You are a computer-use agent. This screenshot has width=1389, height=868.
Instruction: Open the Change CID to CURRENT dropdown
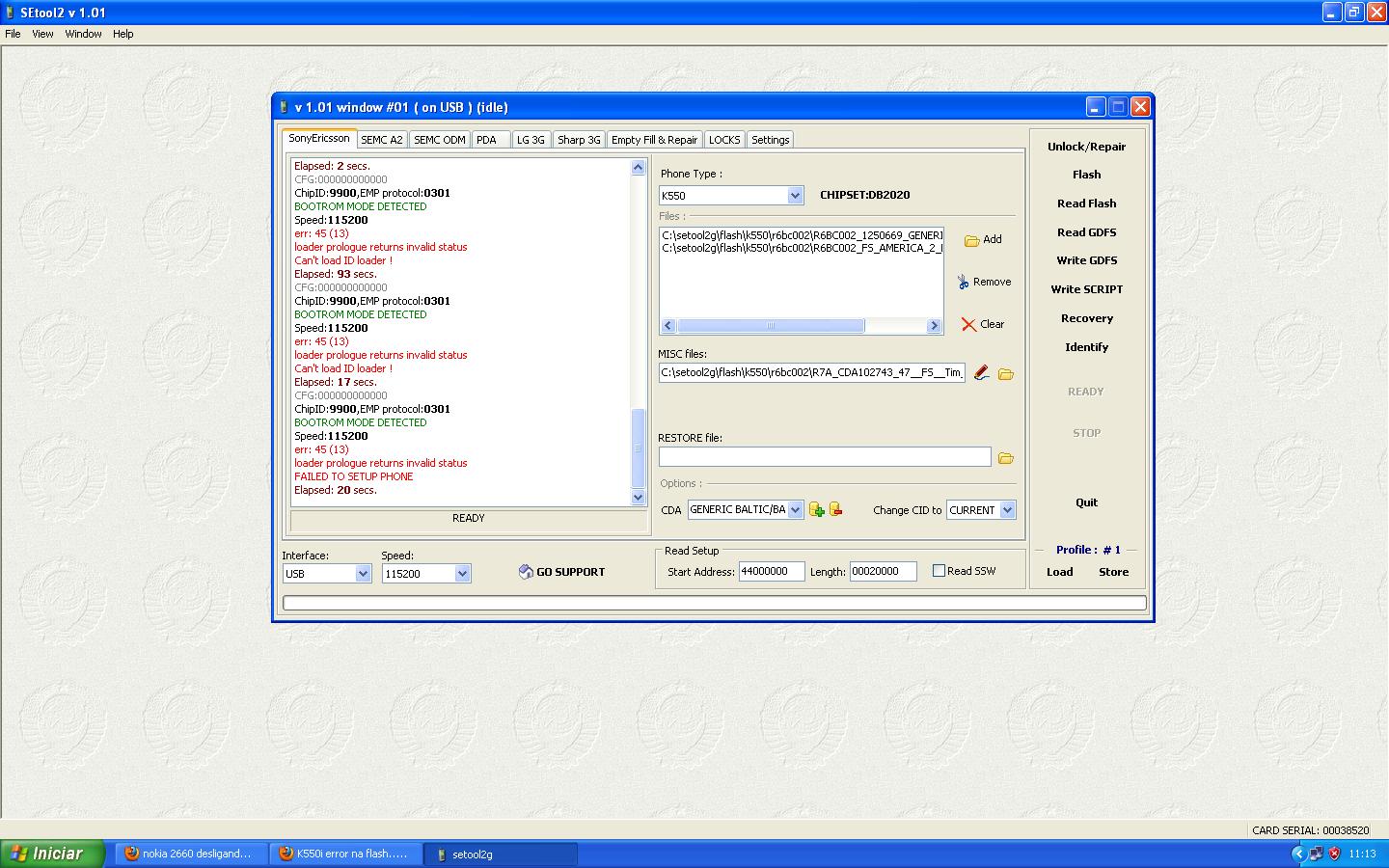pos(1007,510)
